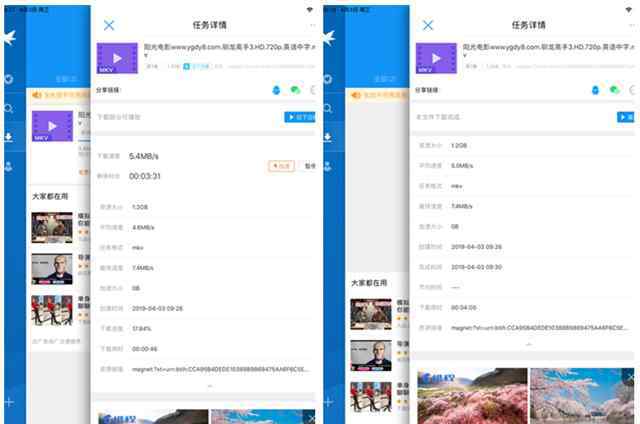Open user profile icon in right sidebar
Image resolution: width=640 pixels, height=424 pixels.
point(328,166)
